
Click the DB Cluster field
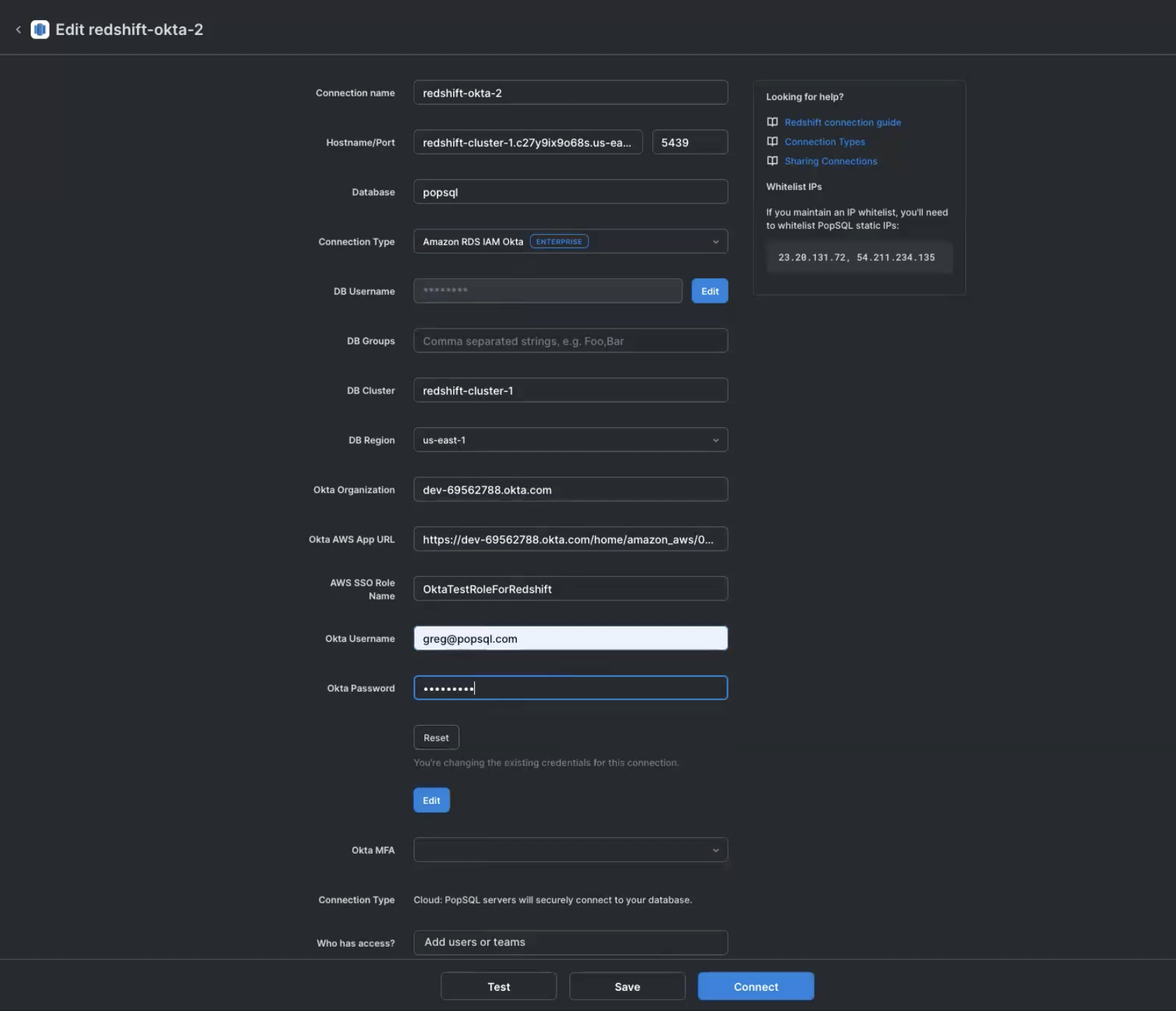(x=571, y=390)
